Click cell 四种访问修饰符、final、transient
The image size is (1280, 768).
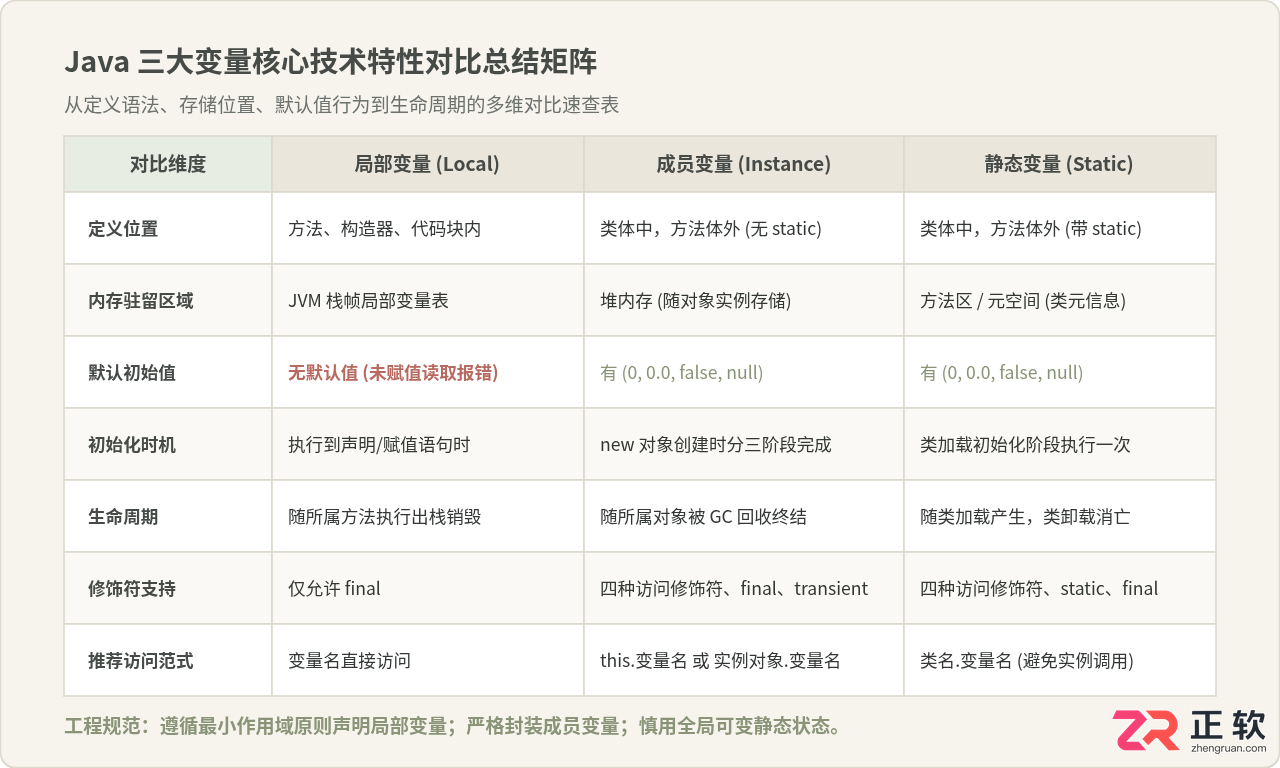point(744,589)
